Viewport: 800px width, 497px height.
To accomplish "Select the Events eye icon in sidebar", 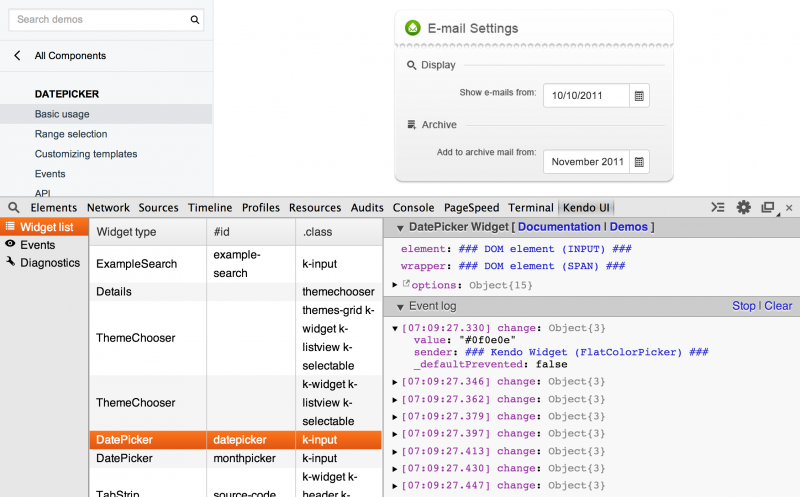I will pyautogui.click(x=10, y=244).
